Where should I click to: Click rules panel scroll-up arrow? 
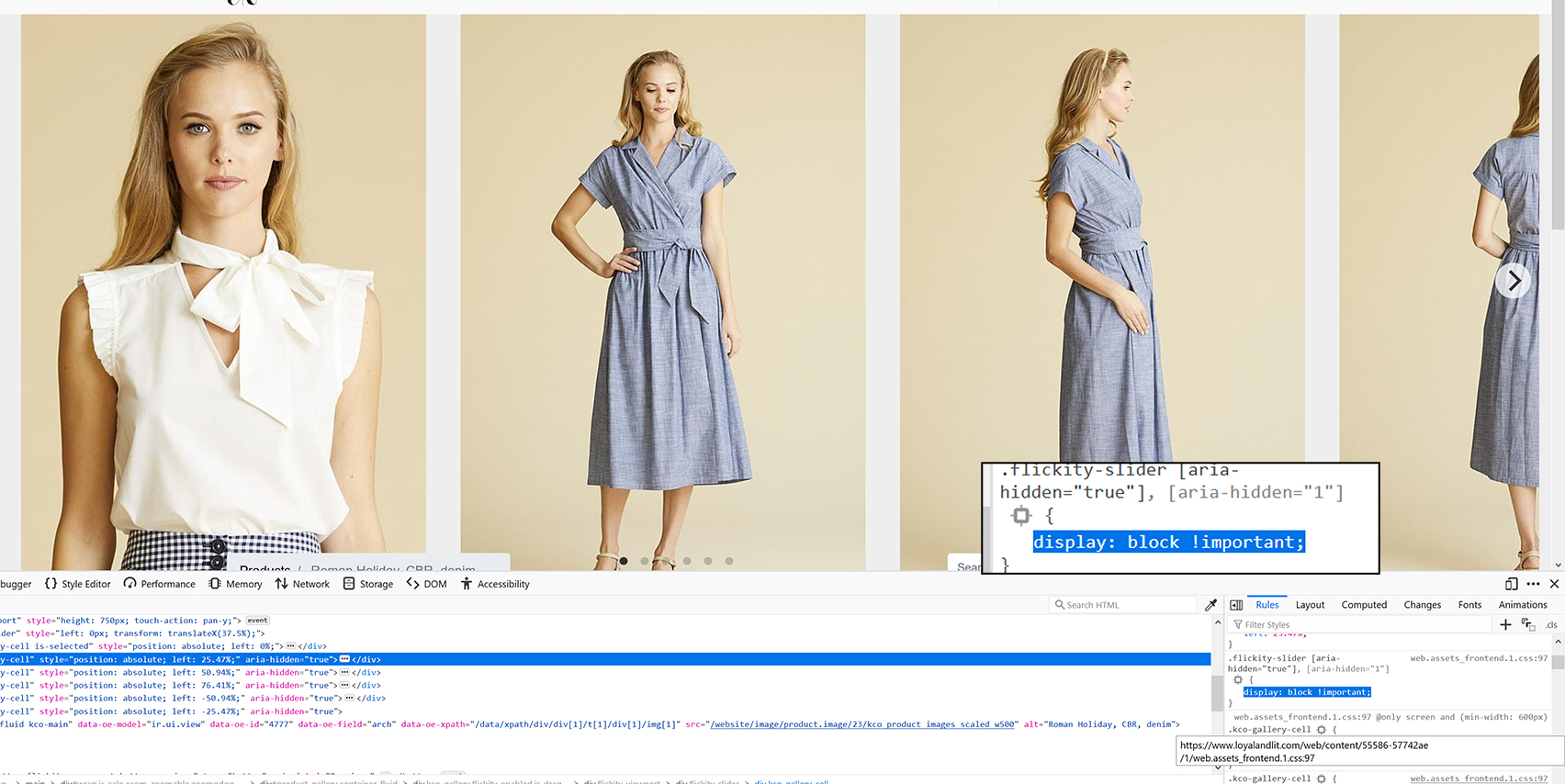click(x=1558, y=641)
